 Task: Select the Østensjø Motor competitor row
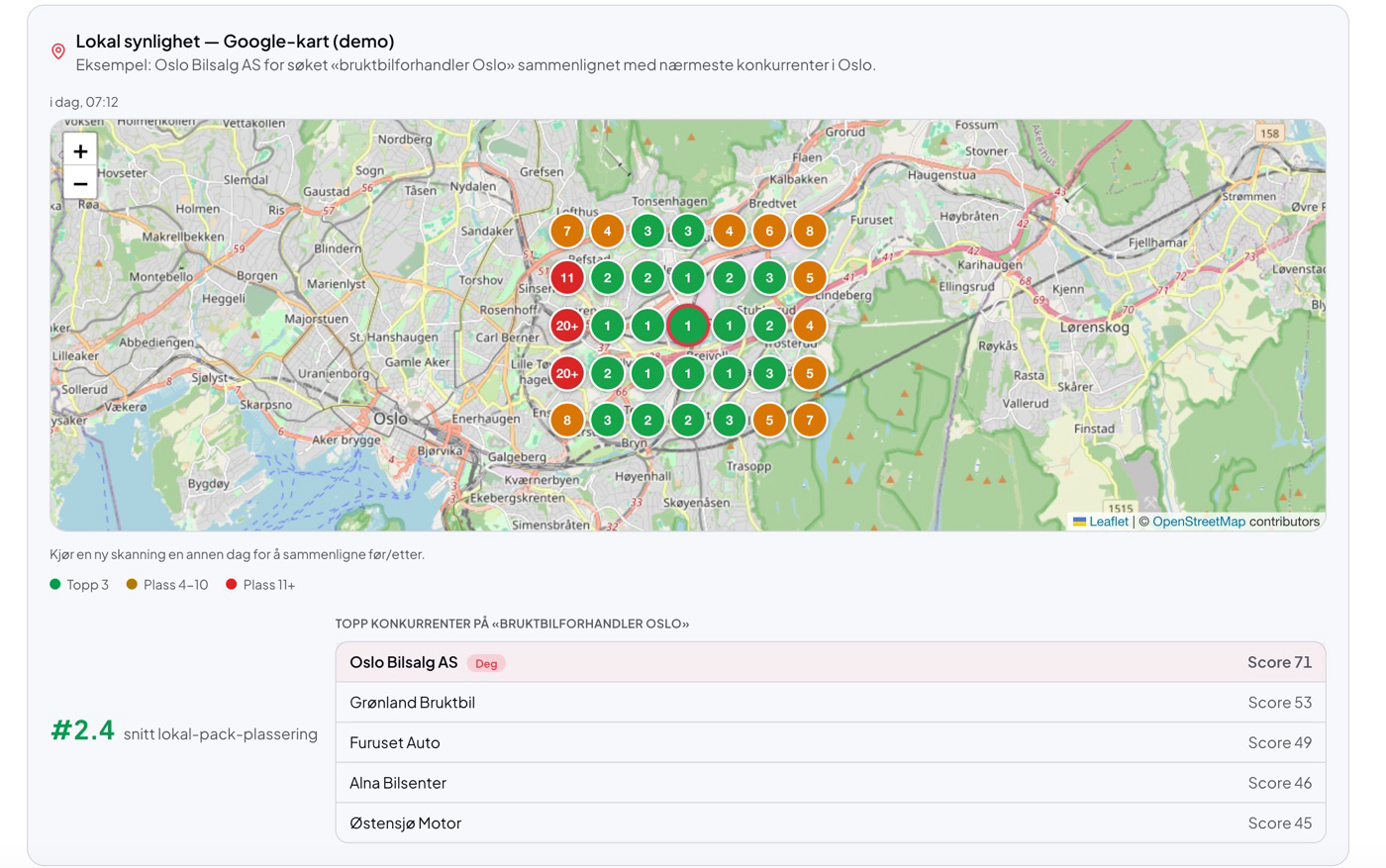[831, 822]
